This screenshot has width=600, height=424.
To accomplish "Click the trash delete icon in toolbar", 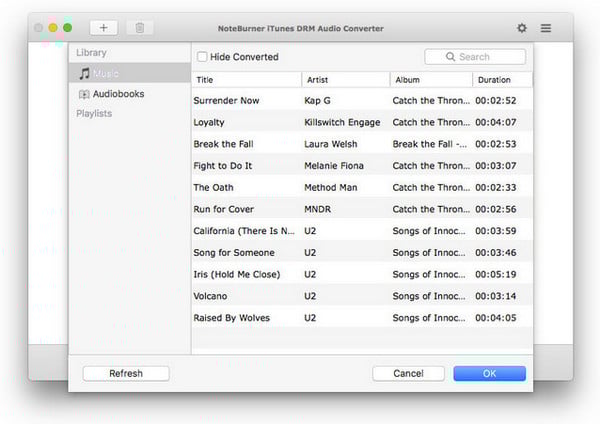I will pos(140,28).
